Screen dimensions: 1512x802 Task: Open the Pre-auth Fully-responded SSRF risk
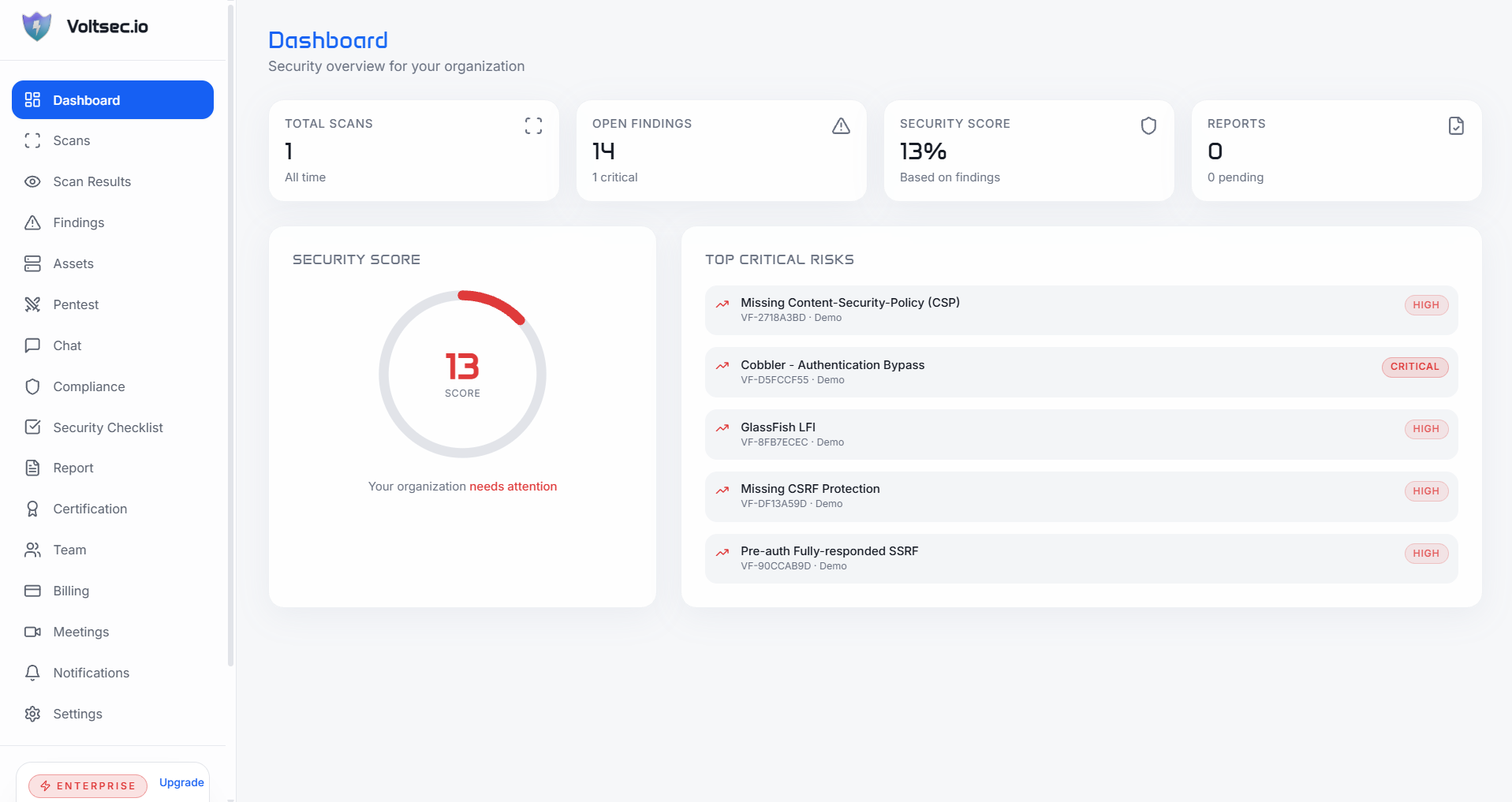(1081, 558)
